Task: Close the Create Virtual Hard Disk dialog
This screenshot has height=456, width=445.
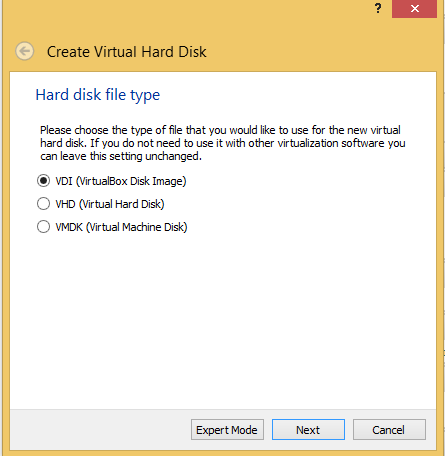Action: pyautogui.click(x=414, y=9)
